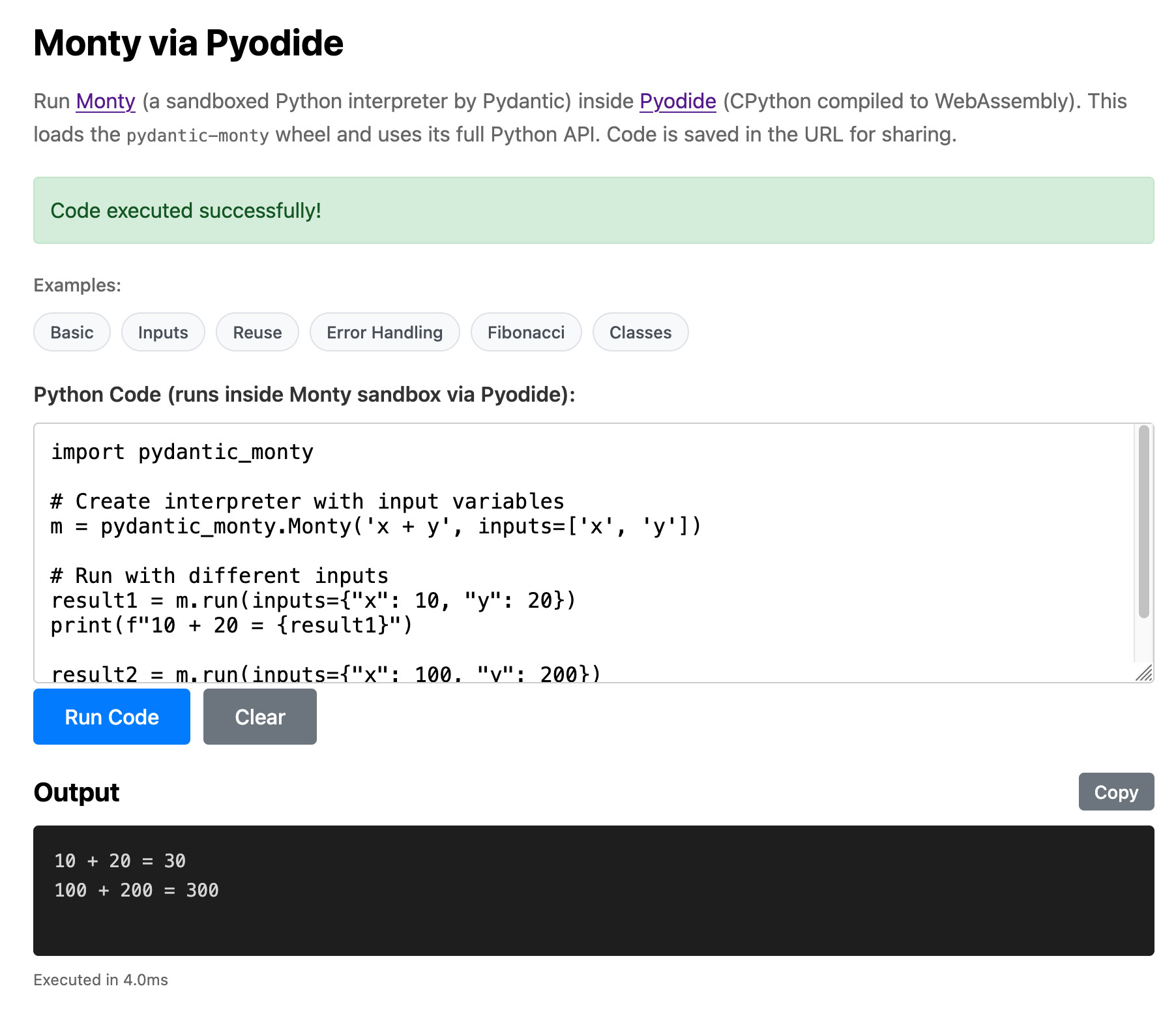Click the Monty via Pyodide heading

(x=188, y=42)
